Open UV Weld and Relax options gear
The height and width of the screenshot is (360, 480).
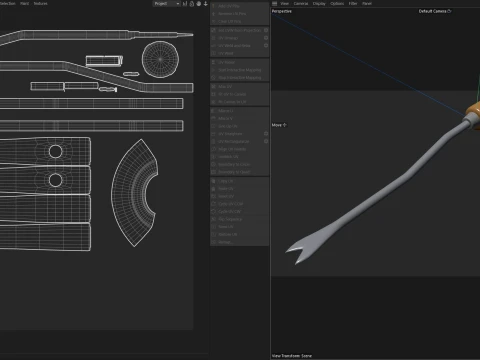pyautogui.click(x=266, y=46)
